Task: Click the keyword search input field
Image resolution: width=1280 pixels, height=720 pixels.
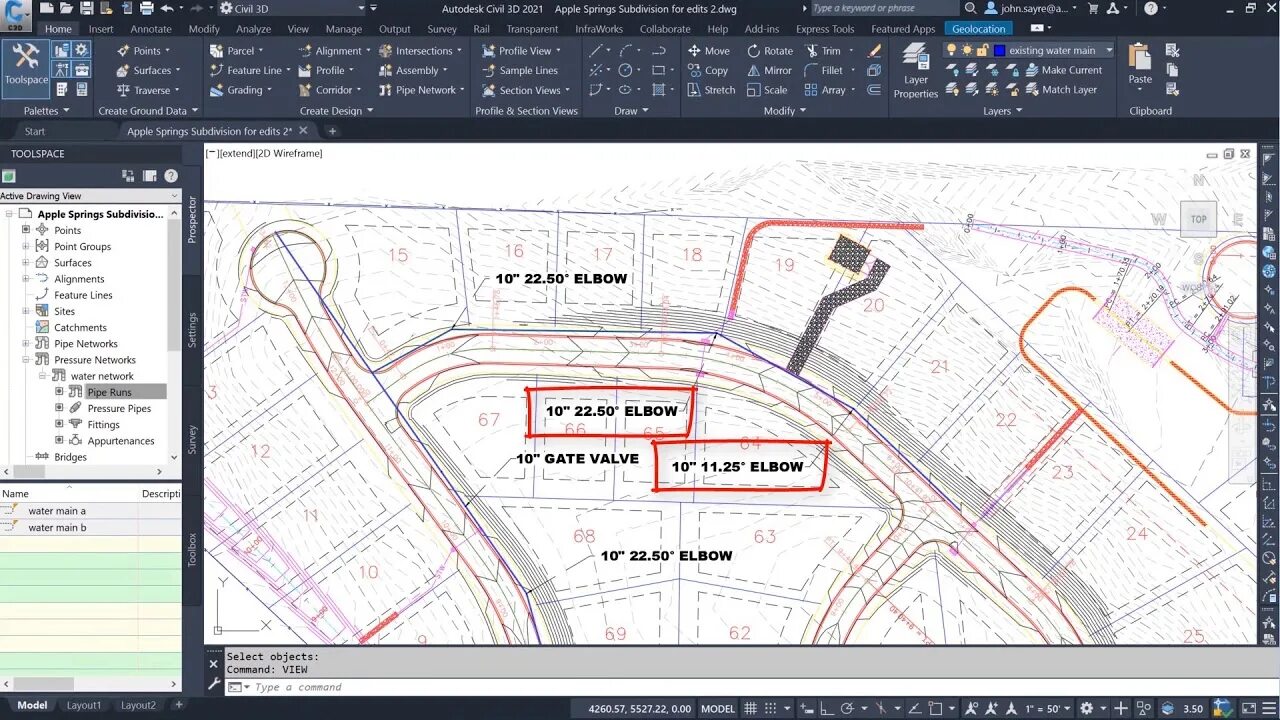Action: 883,8
